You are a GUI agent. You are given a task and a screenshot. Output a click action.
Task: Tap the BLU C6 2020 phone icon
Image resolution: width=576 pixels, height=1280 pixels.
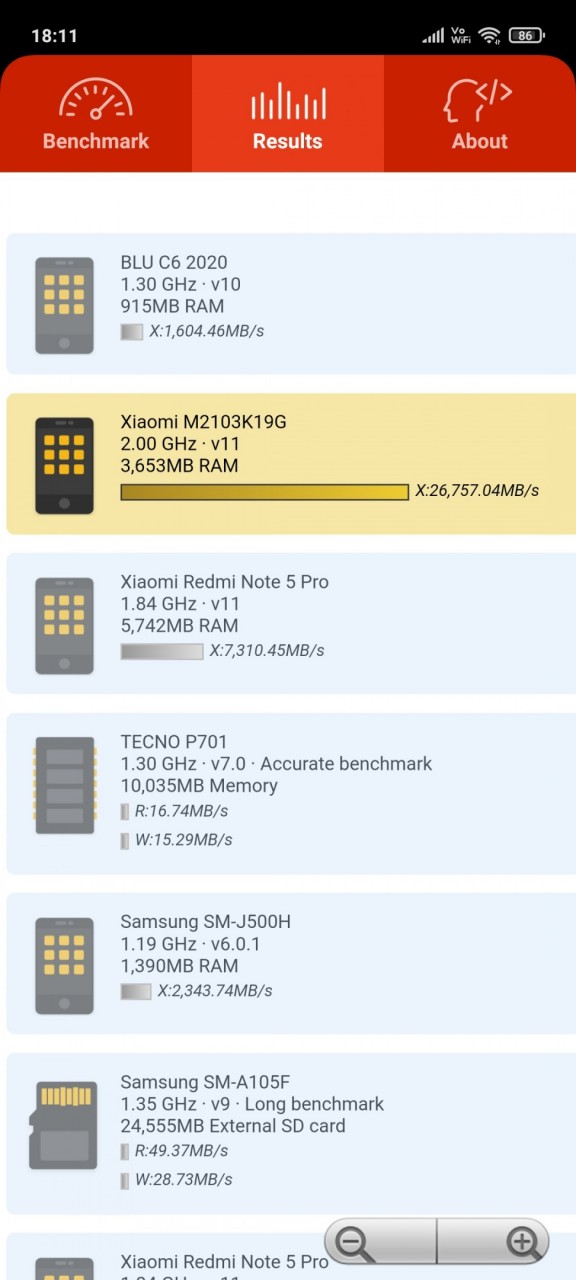pyautogui.click(x=65, y=306)
